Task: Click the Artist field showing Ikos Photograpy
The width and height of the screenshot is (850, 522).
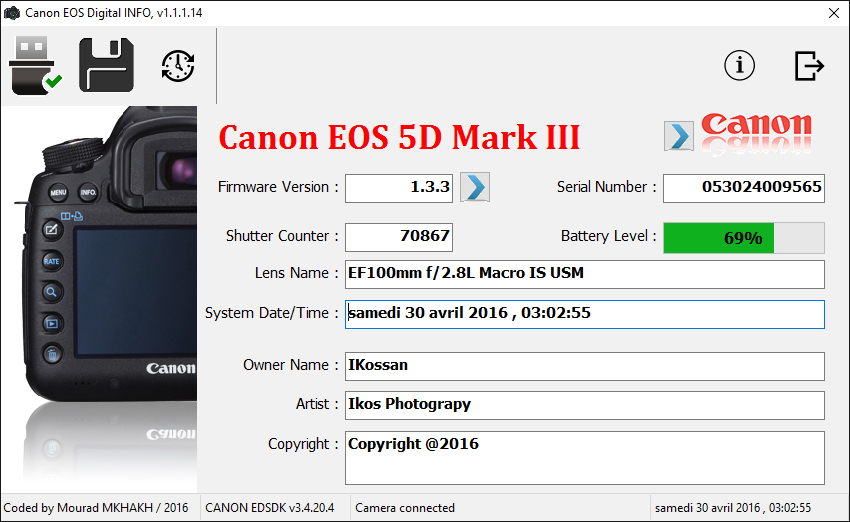Action: coord(585,405)
